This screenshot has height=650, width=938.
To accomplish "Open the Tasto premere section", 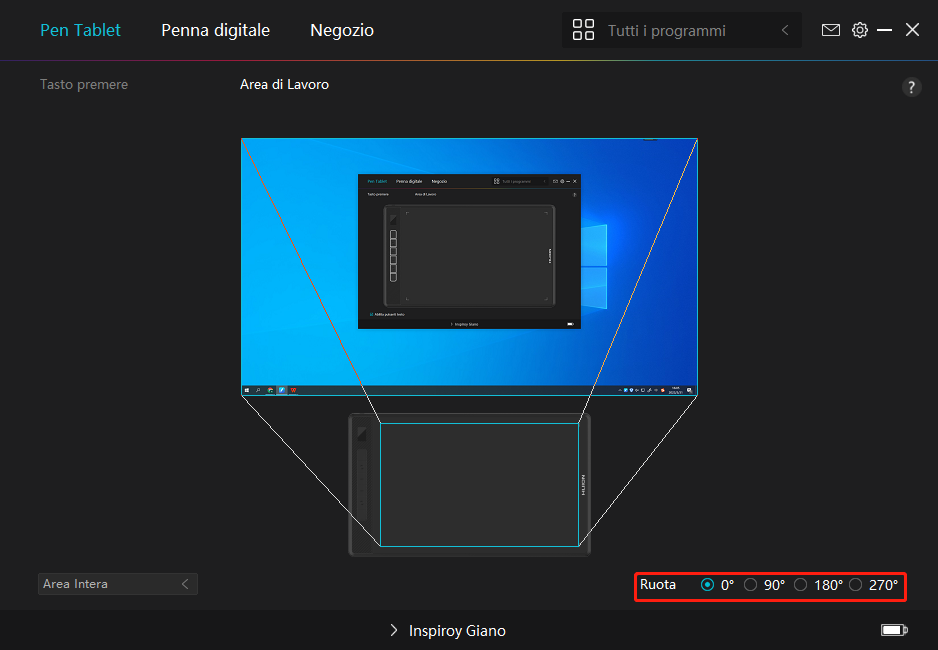I will tap(84, 85).
